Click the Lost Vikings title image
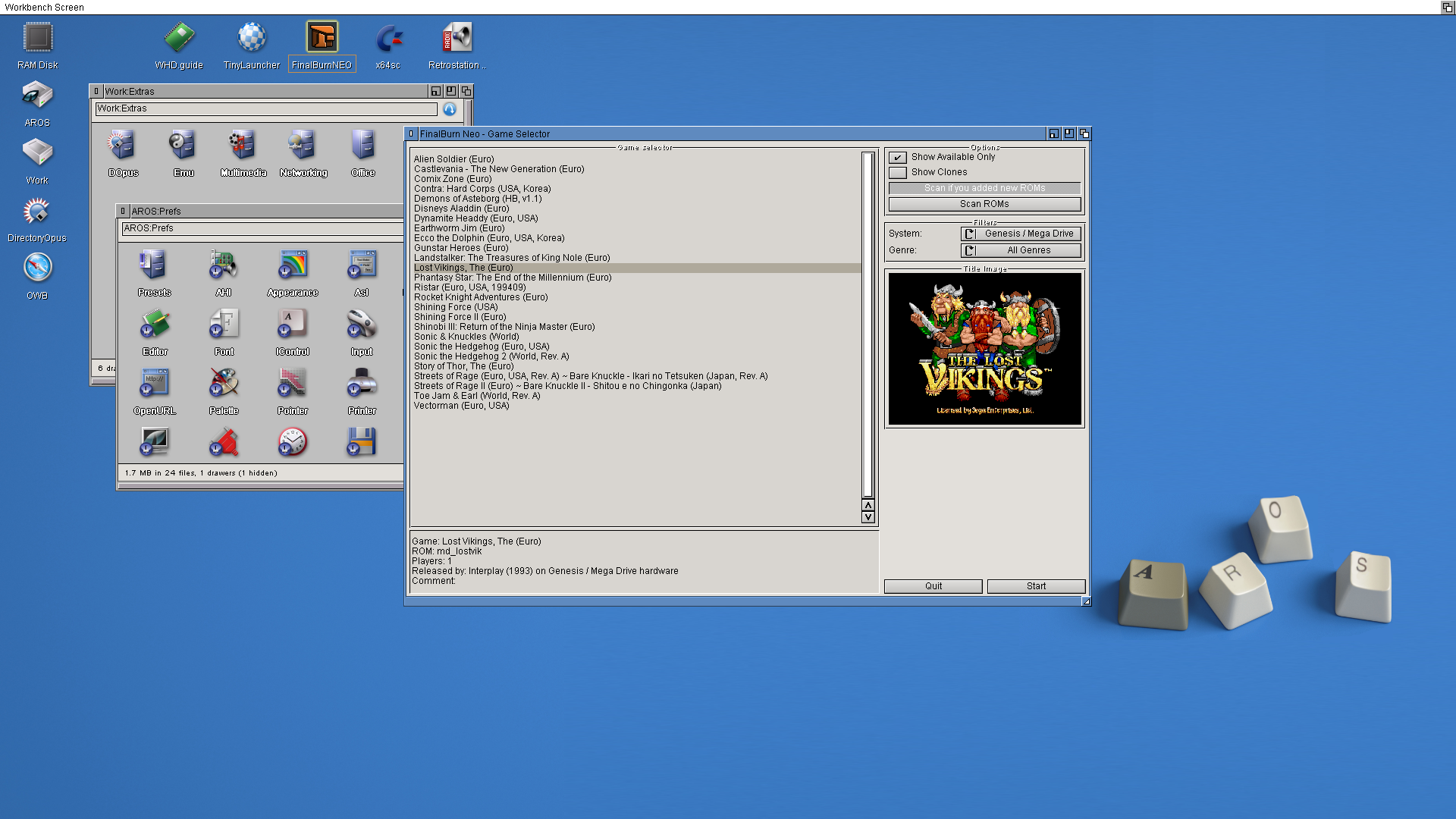Image resolution: width=1456 pixels, height=819 pixels. pyautogui.click(x=984, y=349)
